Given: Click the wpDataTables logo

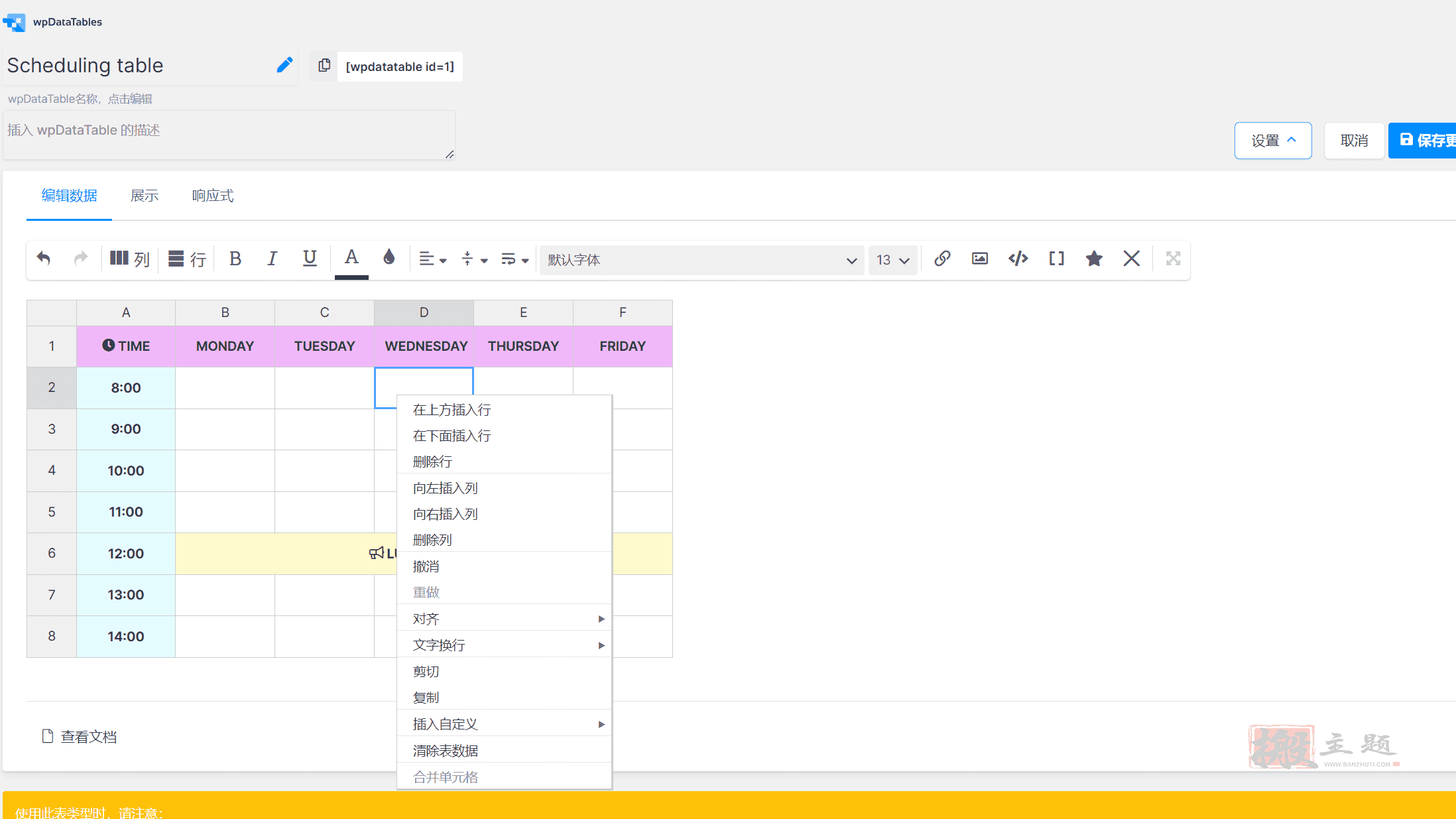Looking at the screenshot, I should click(x=52, y=22).
